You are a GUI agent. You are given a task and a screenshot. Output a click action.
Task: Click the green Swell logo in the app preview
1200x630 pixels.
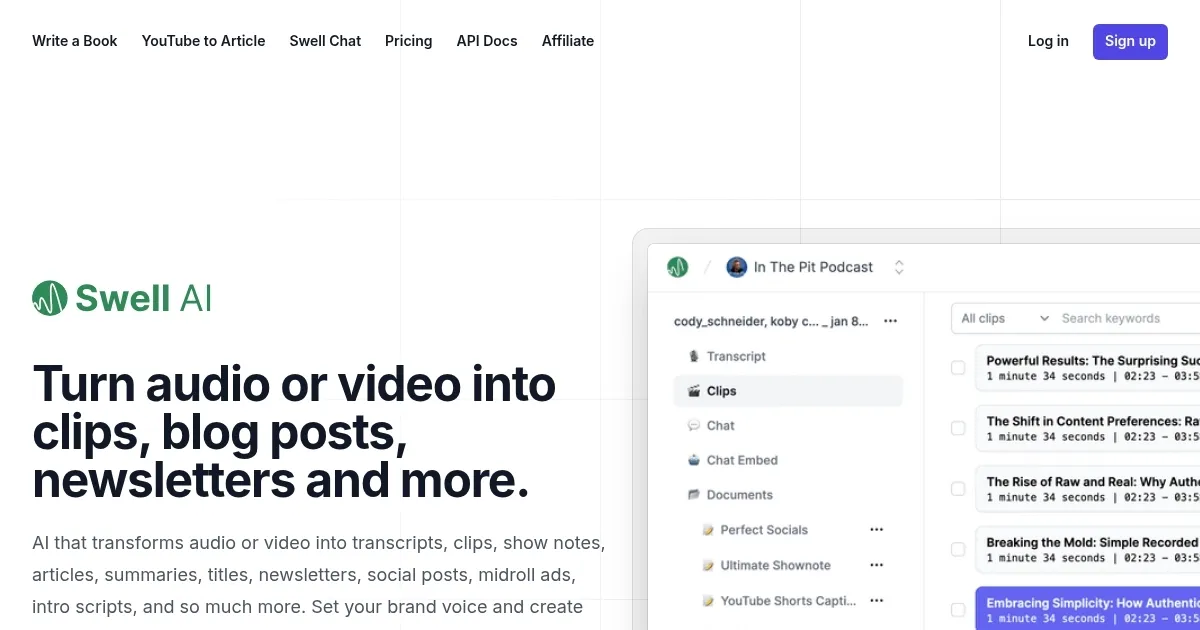point(678,267)
